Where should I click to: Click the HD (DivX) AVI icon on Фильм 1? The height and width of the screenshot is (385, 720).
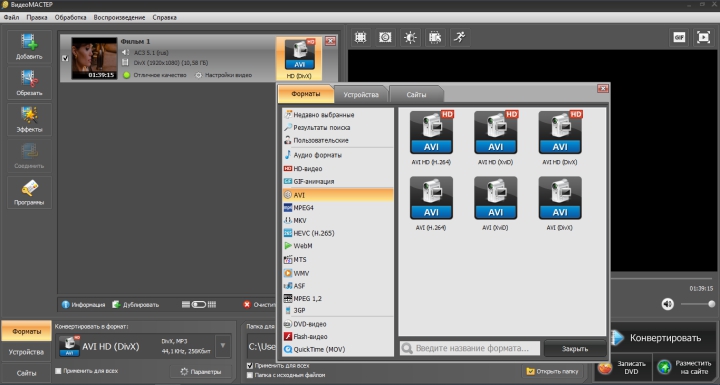[x=299, y=59]
